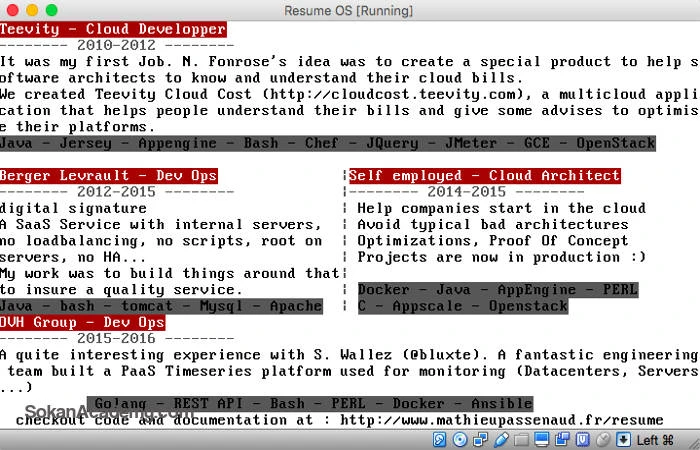Click the keyboard capture arrow icon

[x=624, y=440]
